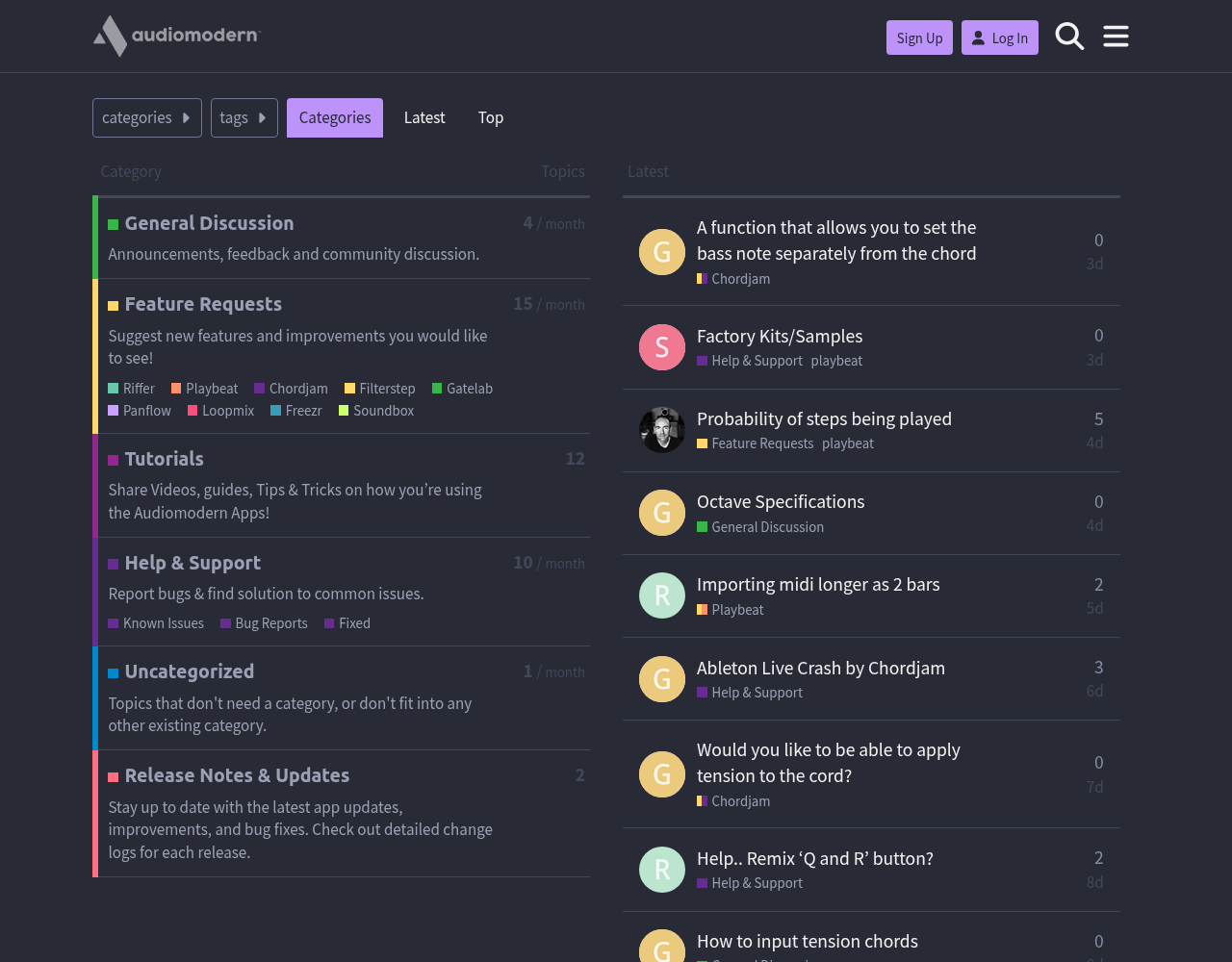Open avatar beside bass note function topic
Viewport: 1232px width, 962px height.
point(662,252)
